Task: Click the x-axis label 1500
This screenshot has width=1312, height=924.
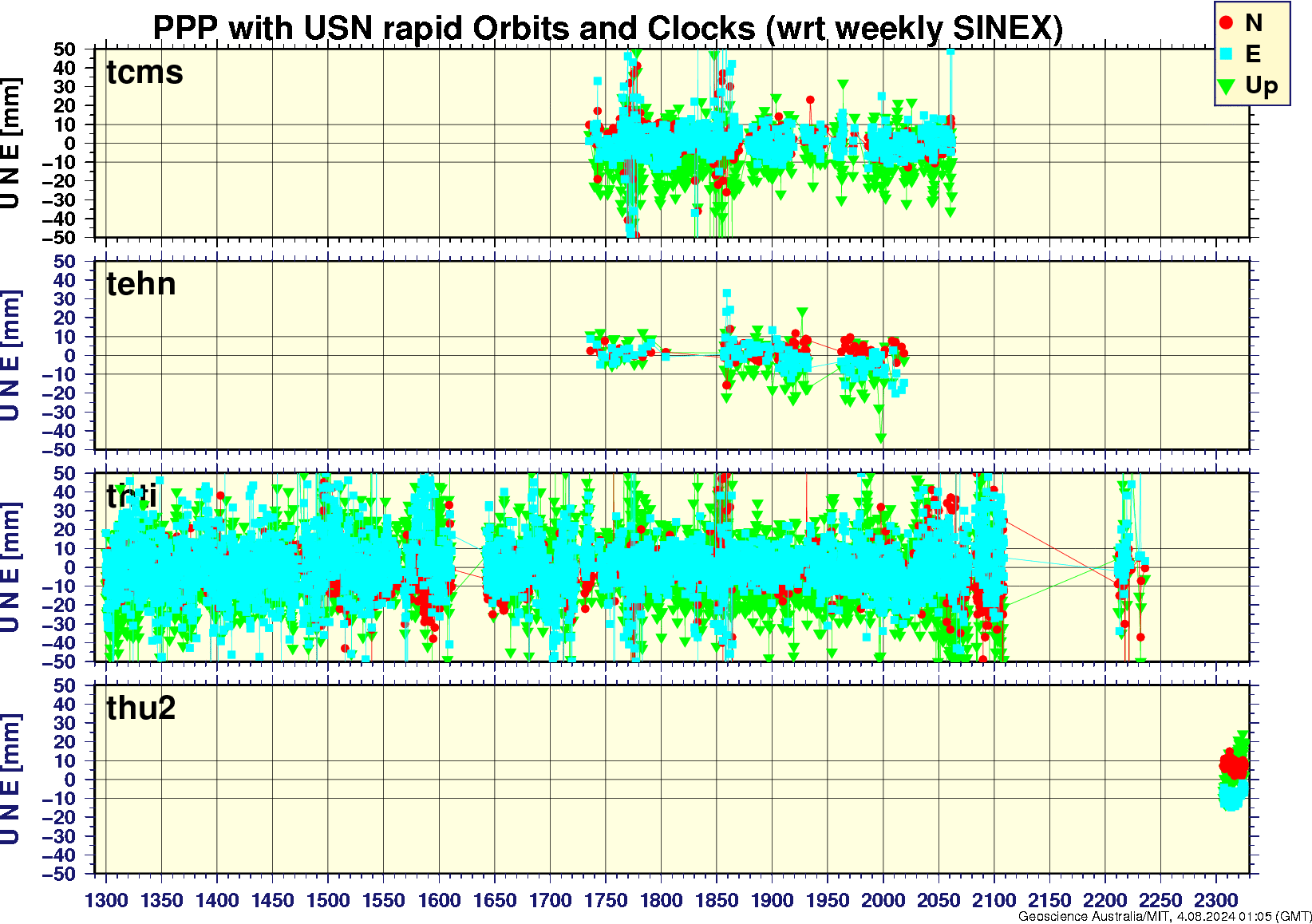Action: point(328,900)
